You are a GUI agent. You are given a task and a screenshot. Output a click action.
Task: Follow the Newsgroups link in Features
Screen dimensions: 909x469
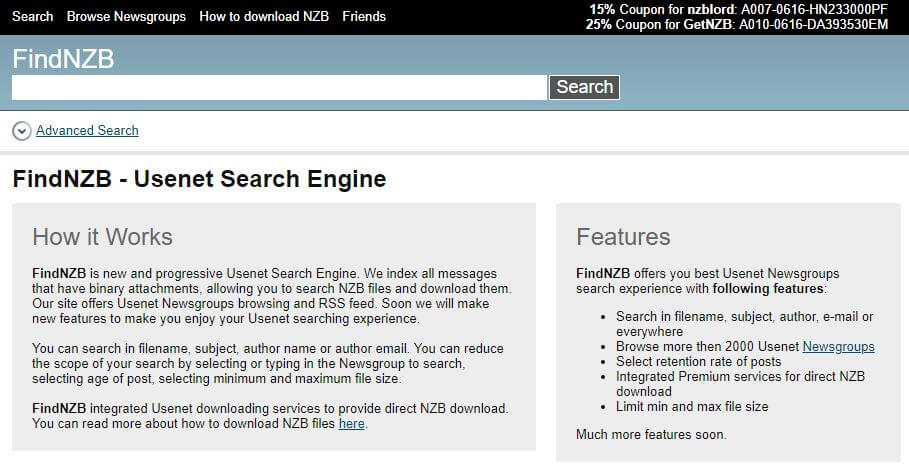(x=838, y=347)
